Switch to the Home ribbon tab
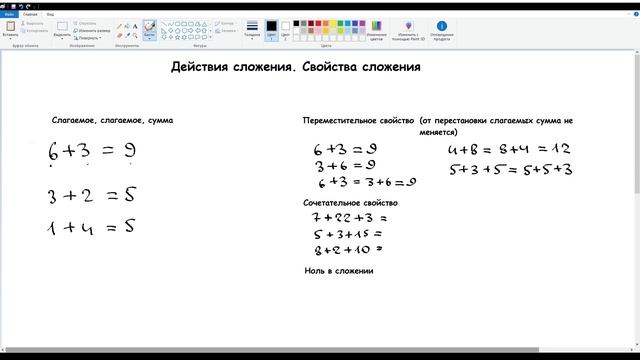This screenshot has height=360, width=640. (x=30, y=14)
